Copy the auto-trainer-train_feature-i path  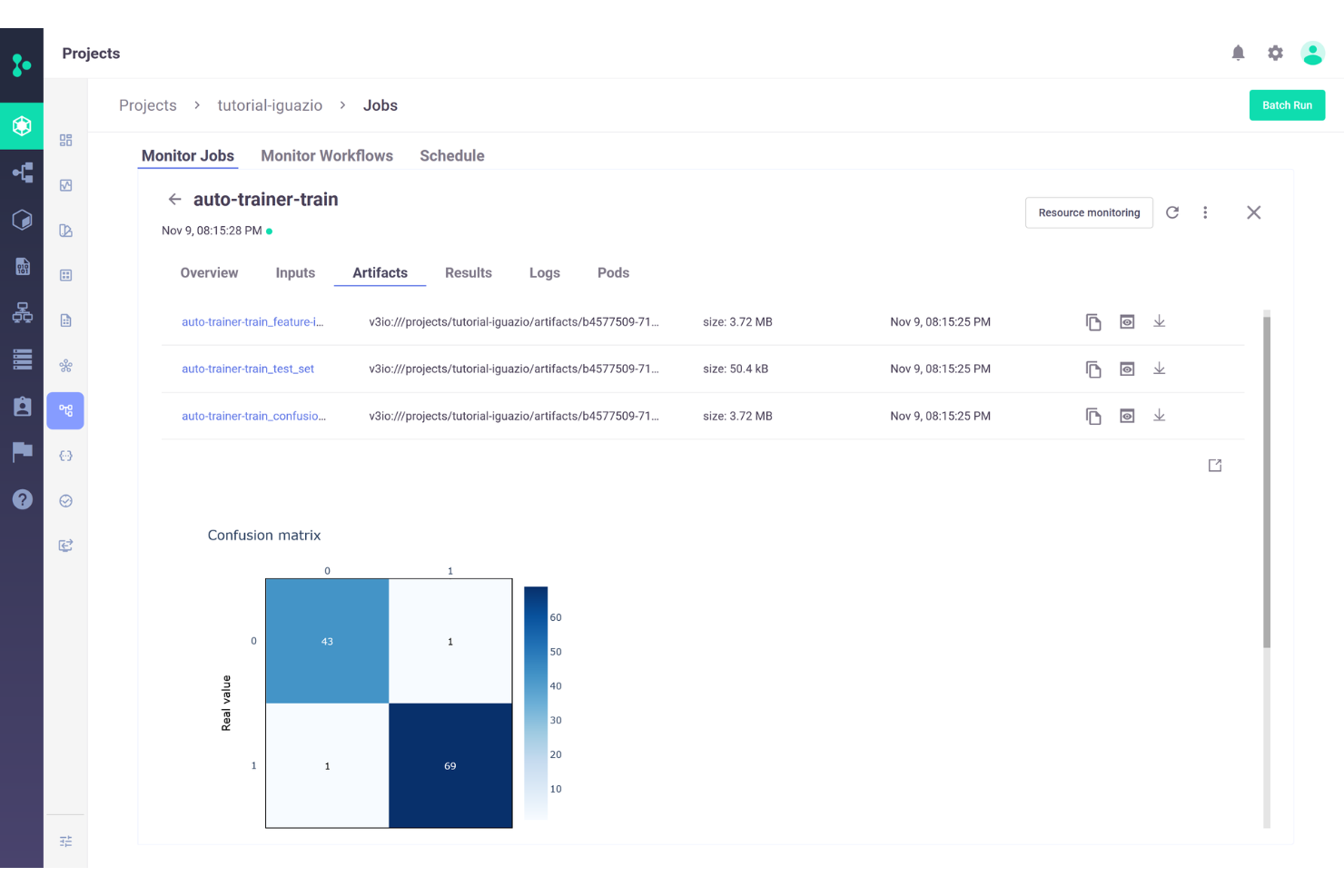tap(1093, 321)
